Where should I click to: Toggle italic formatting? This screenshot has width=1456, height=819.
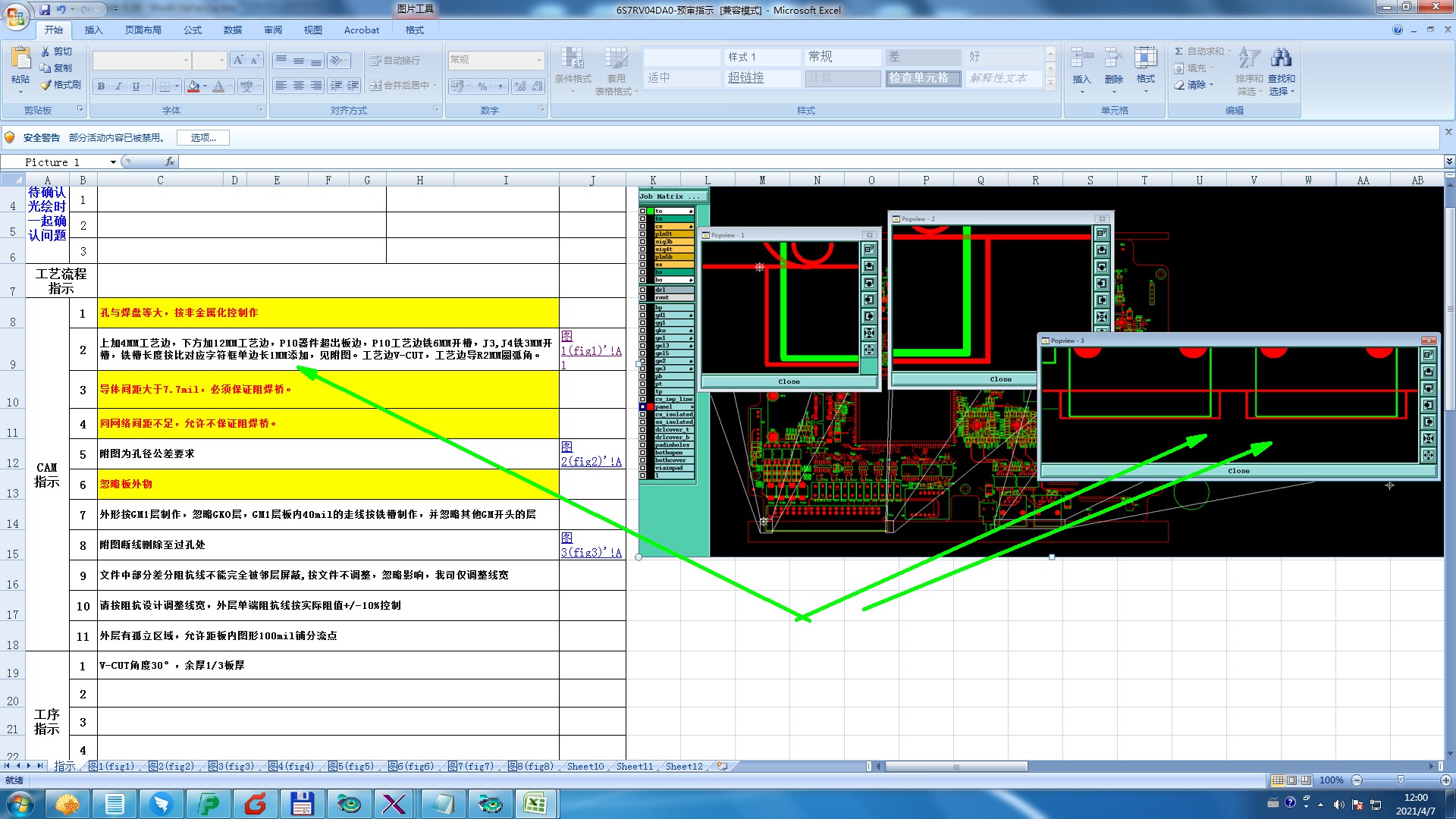coord(118,86)
